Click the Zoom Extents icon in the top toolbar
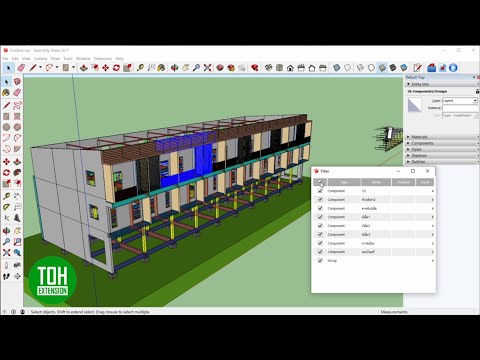The width and height of the screenshot is (480, 360). tap(207, 68)
